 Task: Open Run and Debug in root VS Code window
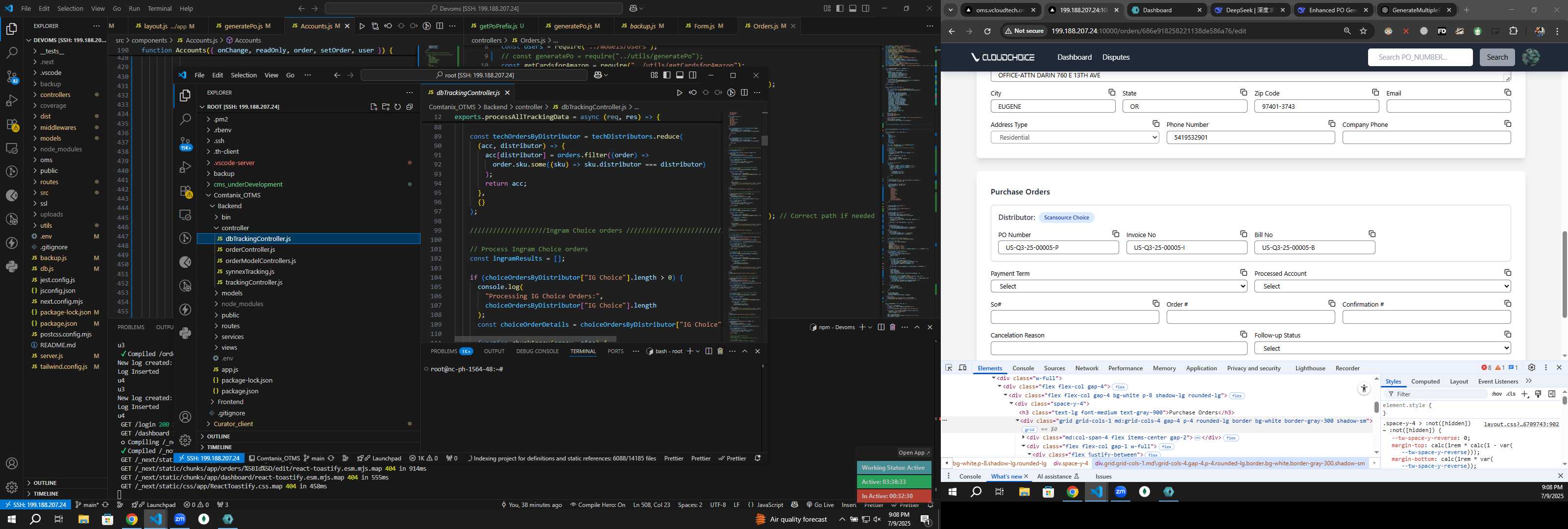[186, 168]
